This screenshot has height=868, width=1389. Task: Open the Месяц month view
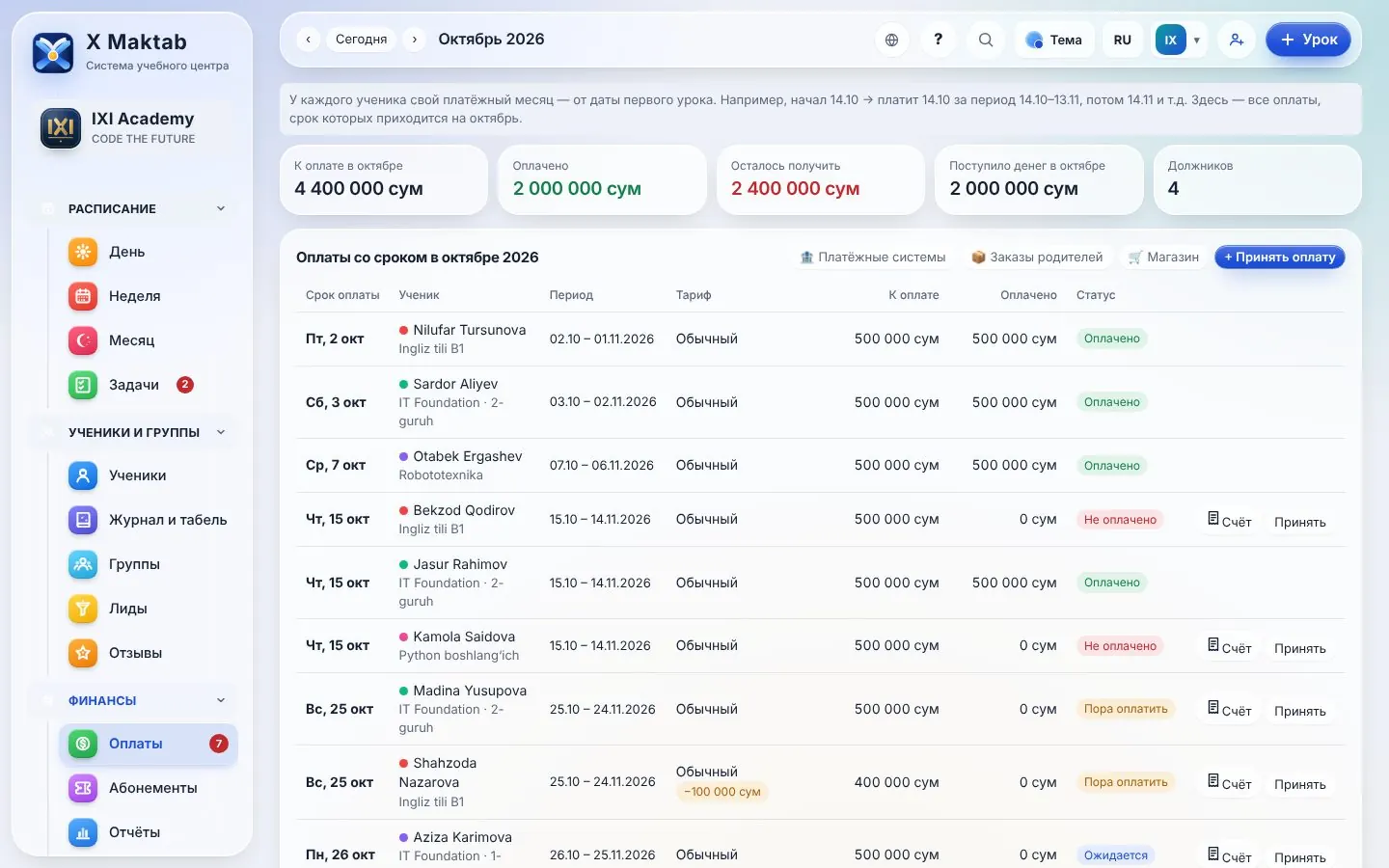(x=149, y=340)
